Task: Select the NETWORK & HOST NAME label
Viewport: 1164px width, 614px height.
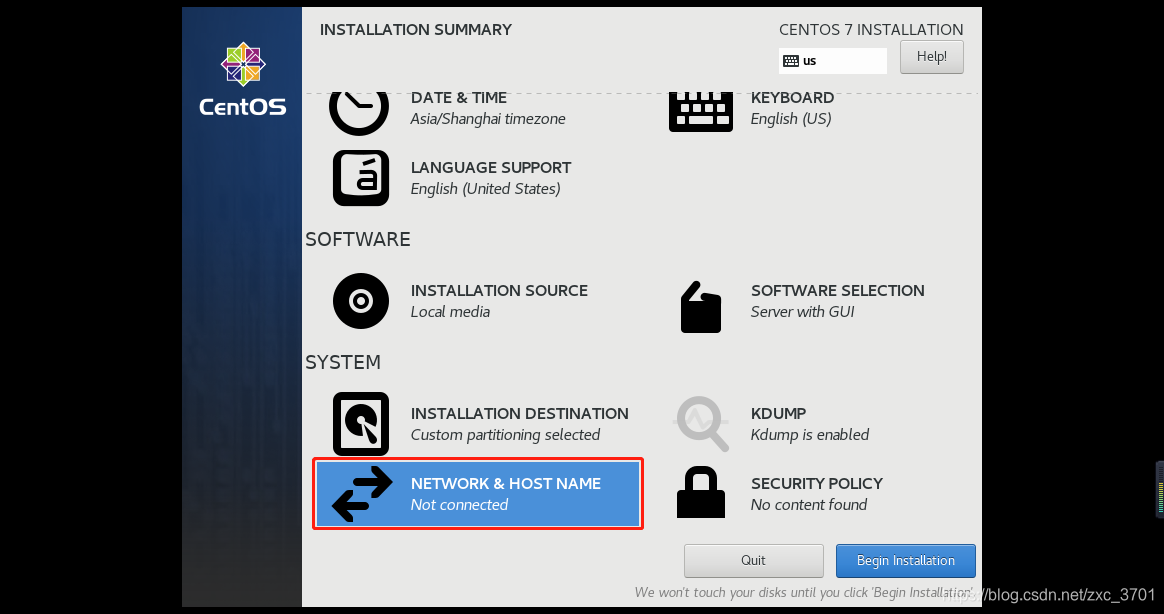Action: pyautogui.click(x=506, y=483)
